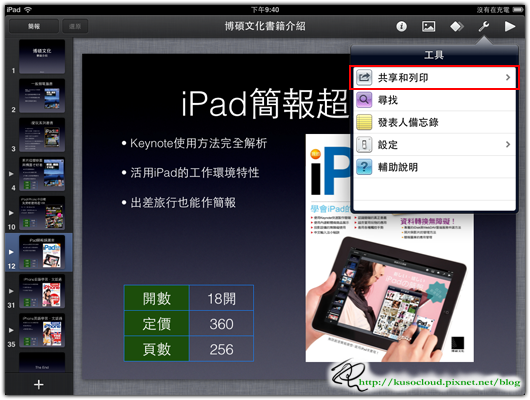Select slide 4 thumbnail
530x400 pixels.
42,174
